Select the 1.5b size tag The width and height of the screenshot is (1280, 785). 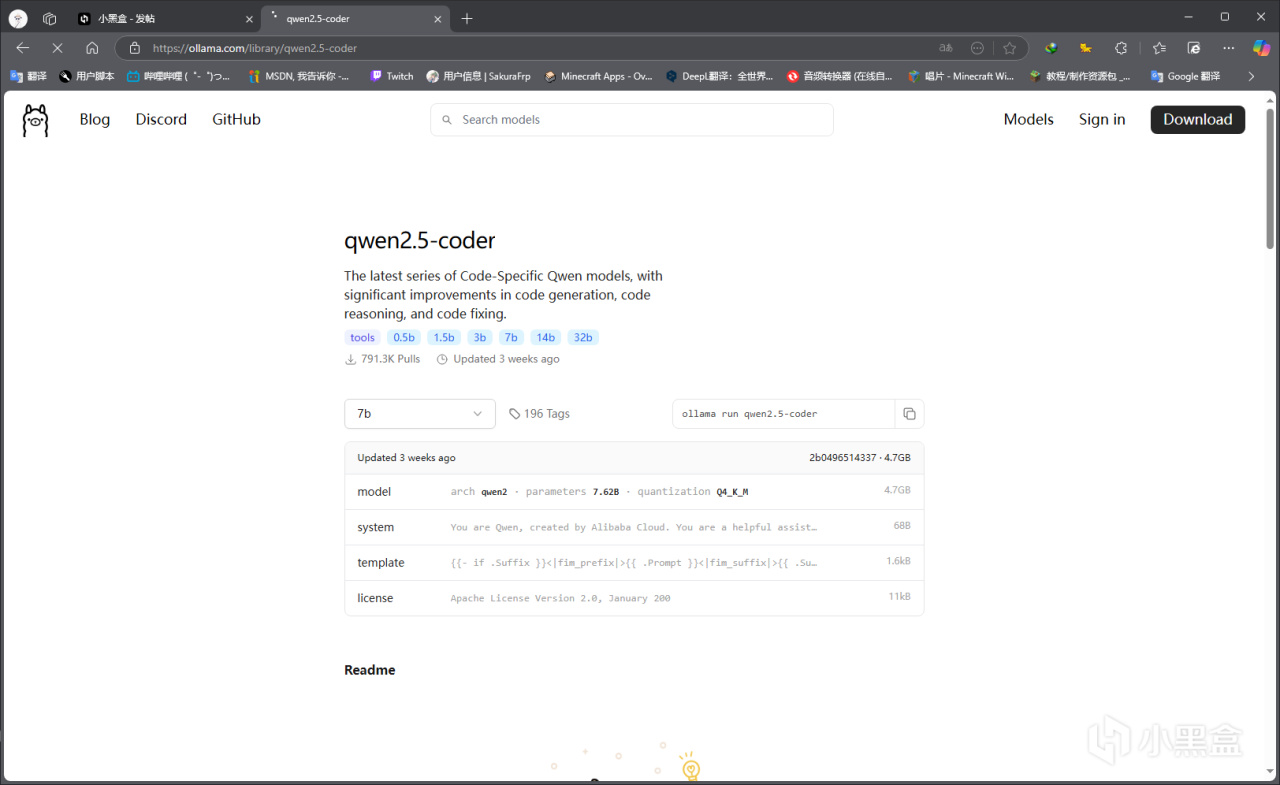click(x=444, y=338)
